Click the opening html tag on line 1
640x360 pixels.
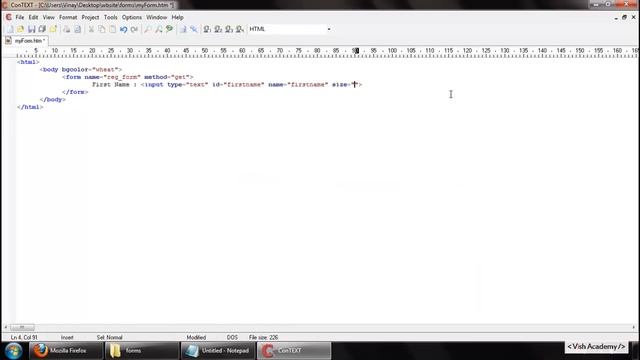pyautogui.click(x=28, y=62)
